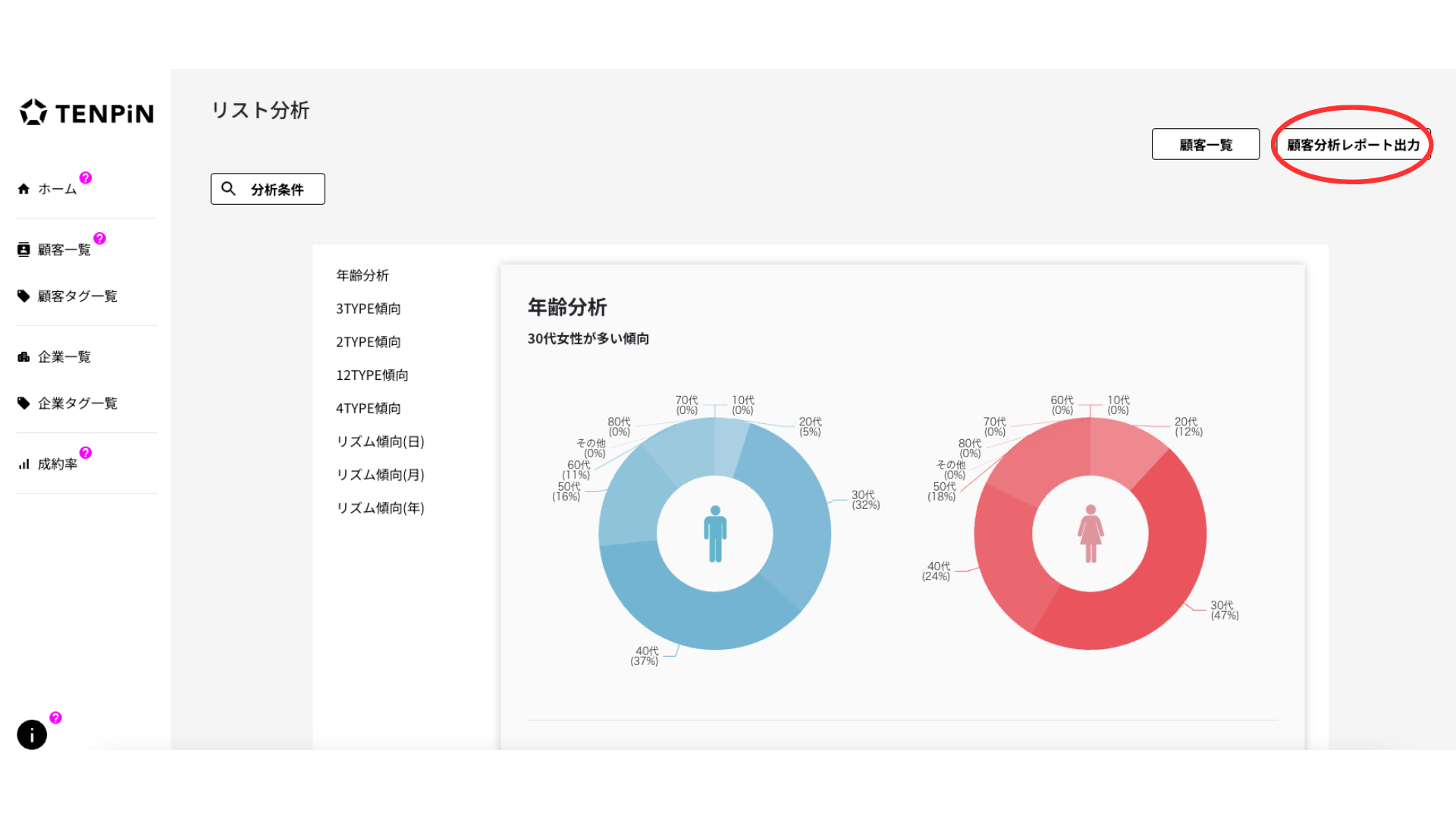1456x819 pixels.
Task: Click the building icon for 企業一覧
Action: tap(24, 357)
